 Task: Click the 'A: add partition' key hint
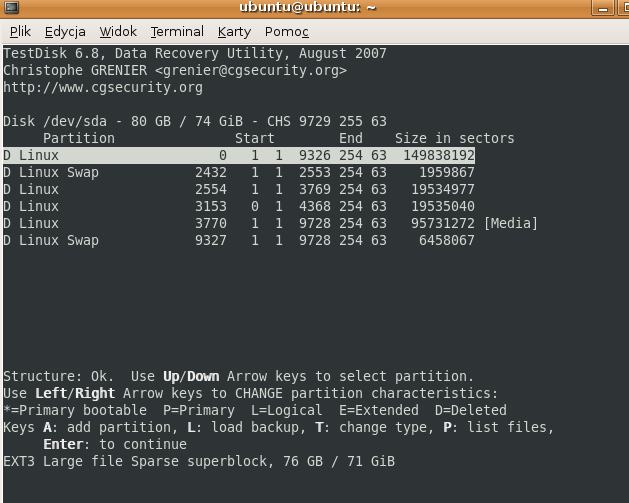tap(110, 427)
